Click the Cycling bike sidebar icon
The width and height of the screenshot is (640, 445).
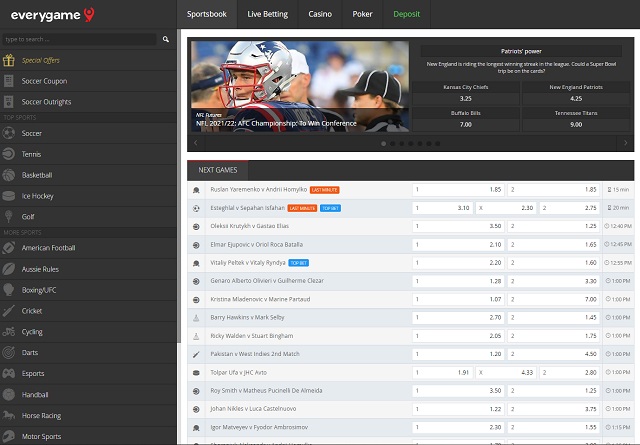9,332
